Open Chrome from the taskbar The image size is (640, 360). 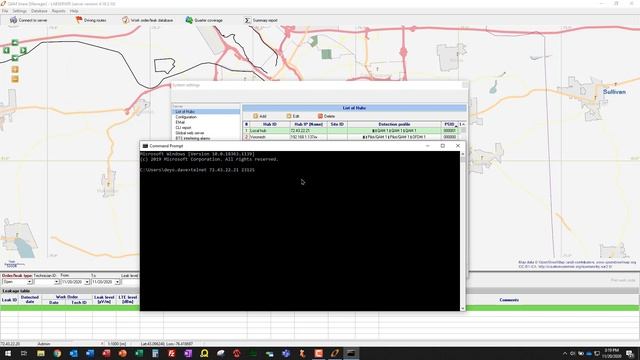[x=57, y=353]
